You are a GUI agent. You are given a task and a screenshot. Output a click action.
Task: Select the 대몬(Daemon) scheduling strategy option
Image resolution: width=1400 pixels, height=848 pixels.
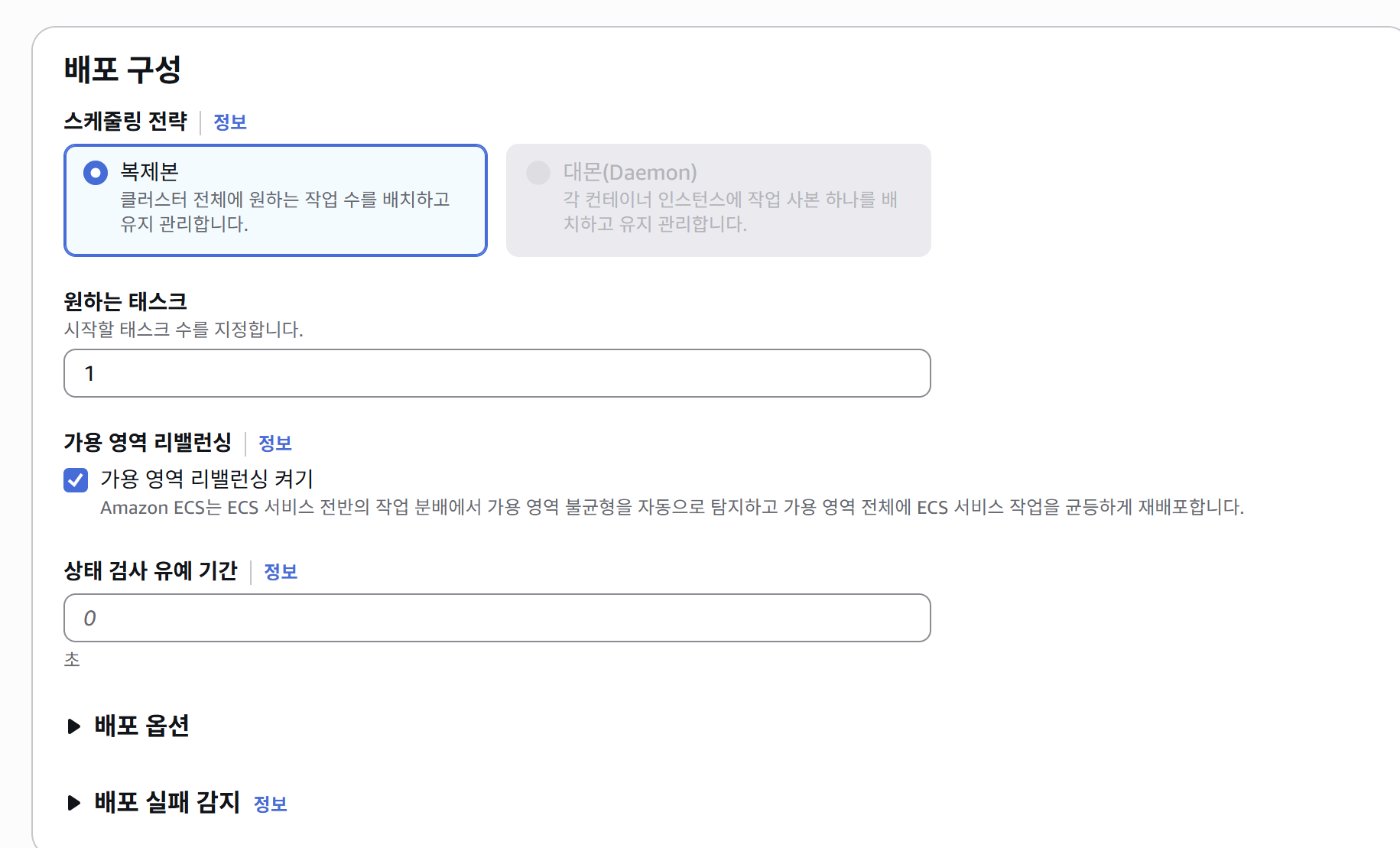click(x=538, y=173)
